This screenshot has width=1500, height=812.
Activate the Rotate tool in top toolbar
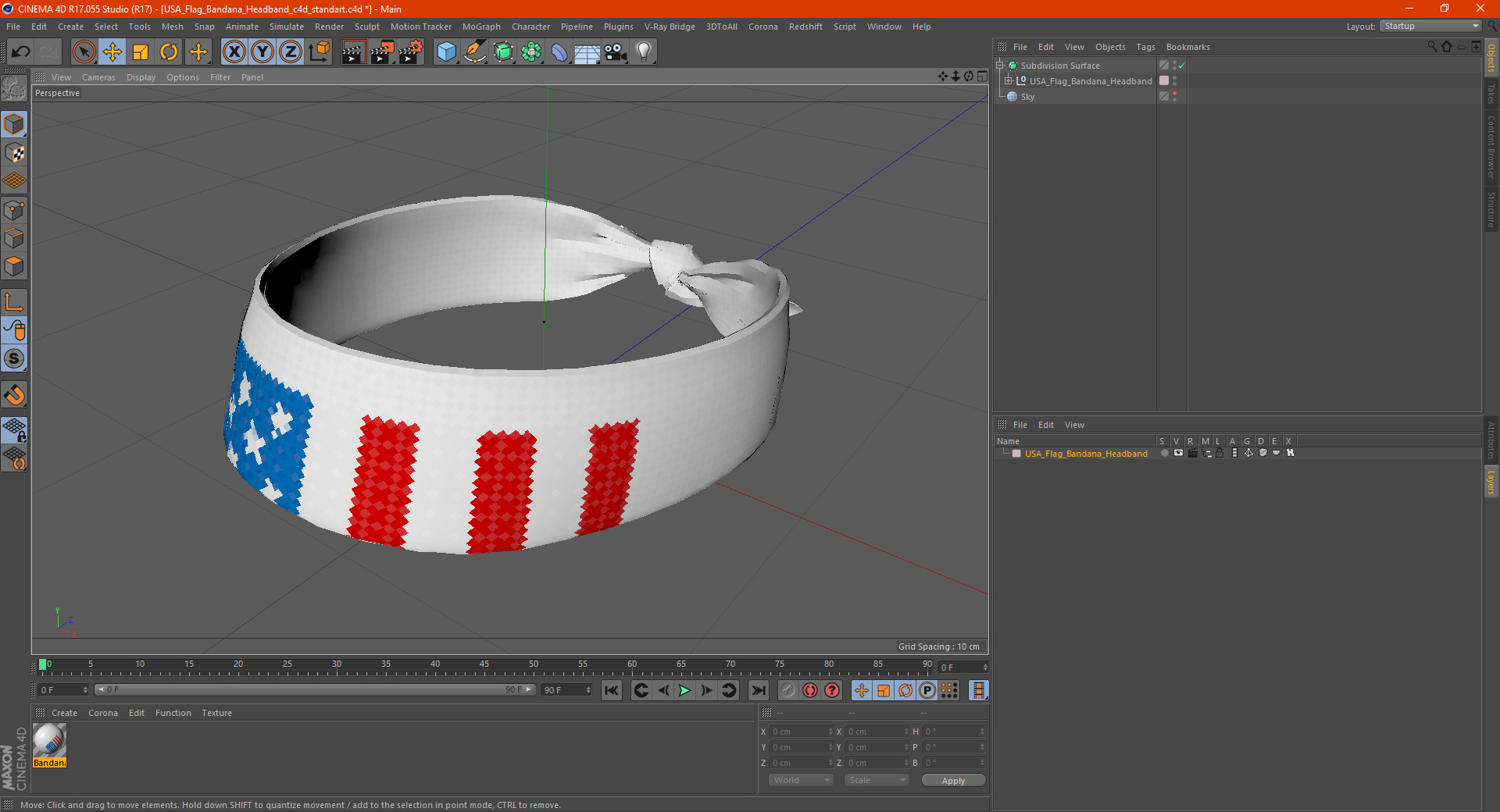169,52
